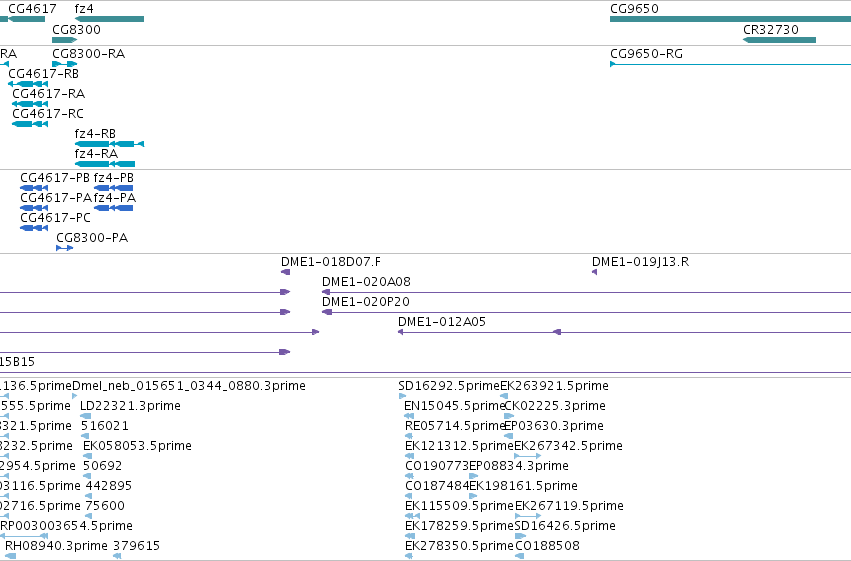Select the EP08834.3prime EST
Image resolution: width=851 pixels, height=561 pixels.
pyautogui.click(x=473, y=476)
